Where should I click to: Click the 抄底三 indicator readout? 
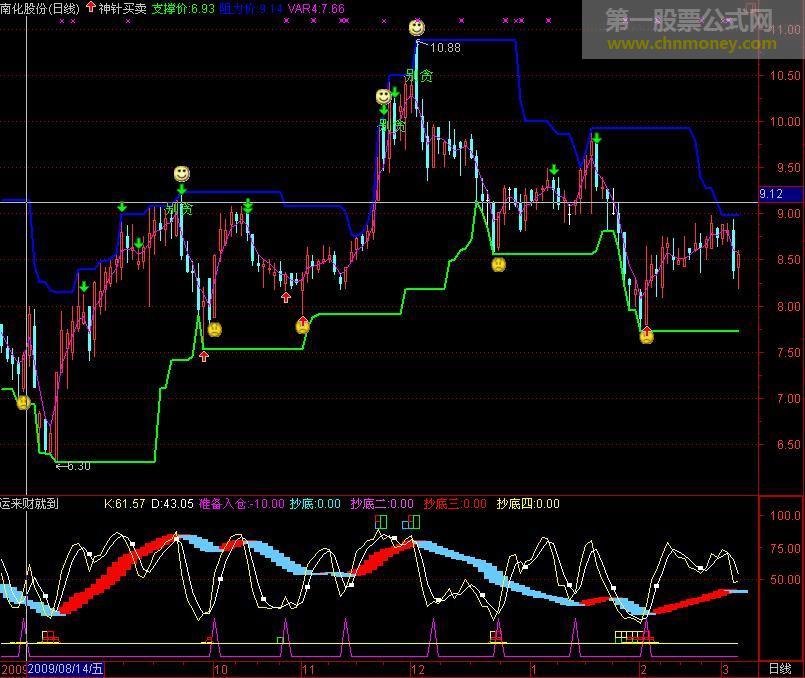click(455, 504)
